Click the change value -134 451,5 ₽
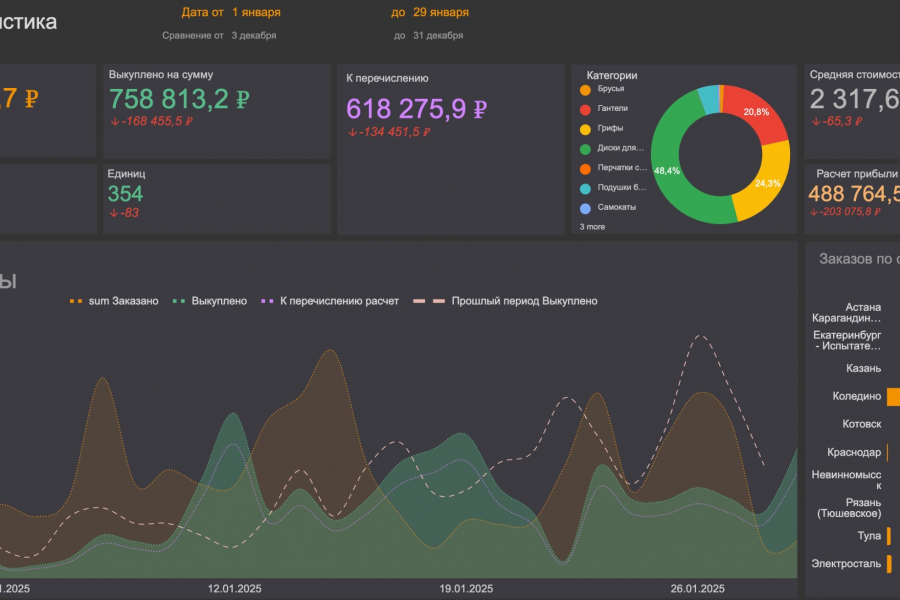Viewport: 900px width, 600px height. (x=389, y=132)
